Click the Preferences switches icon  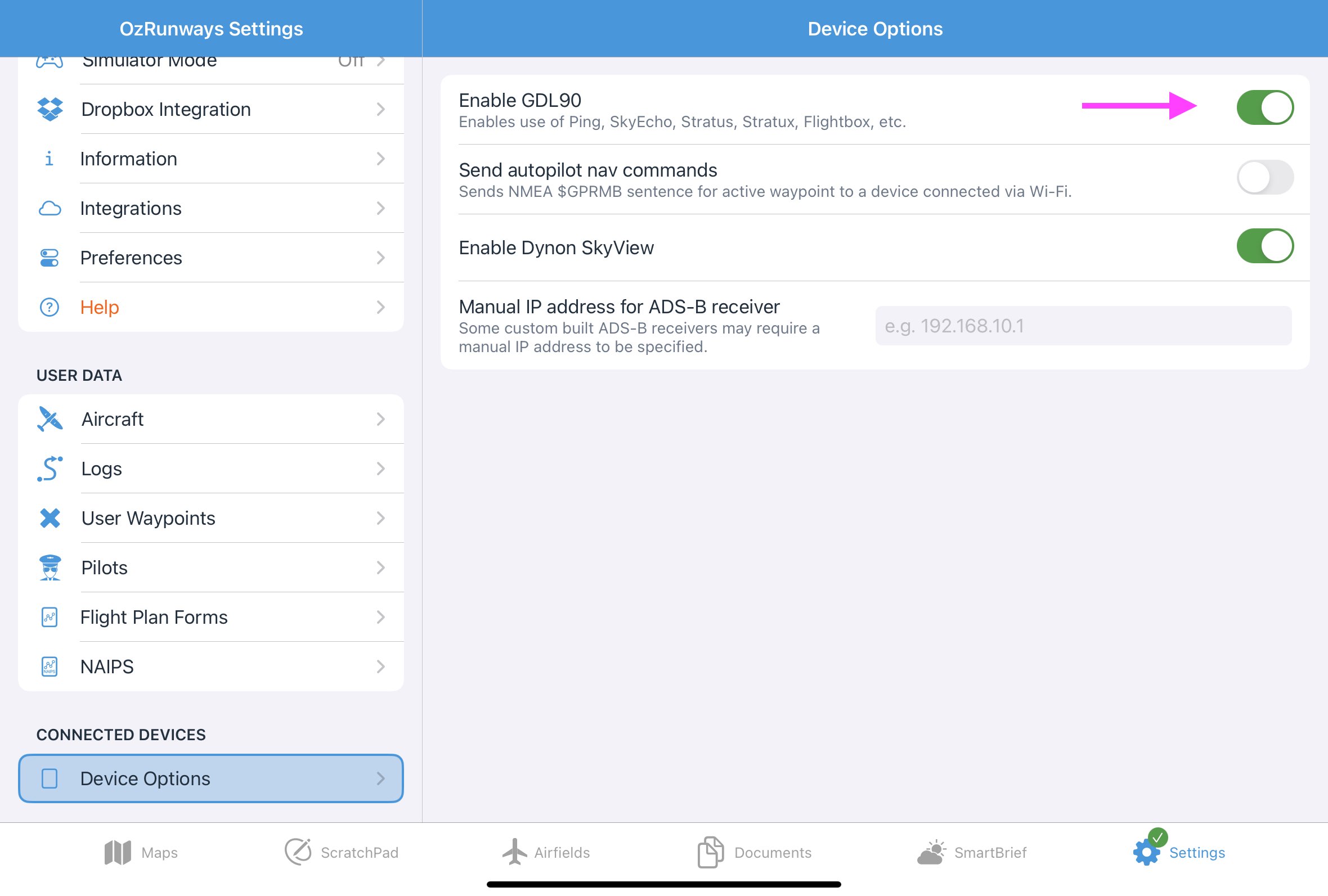point(50,258)
